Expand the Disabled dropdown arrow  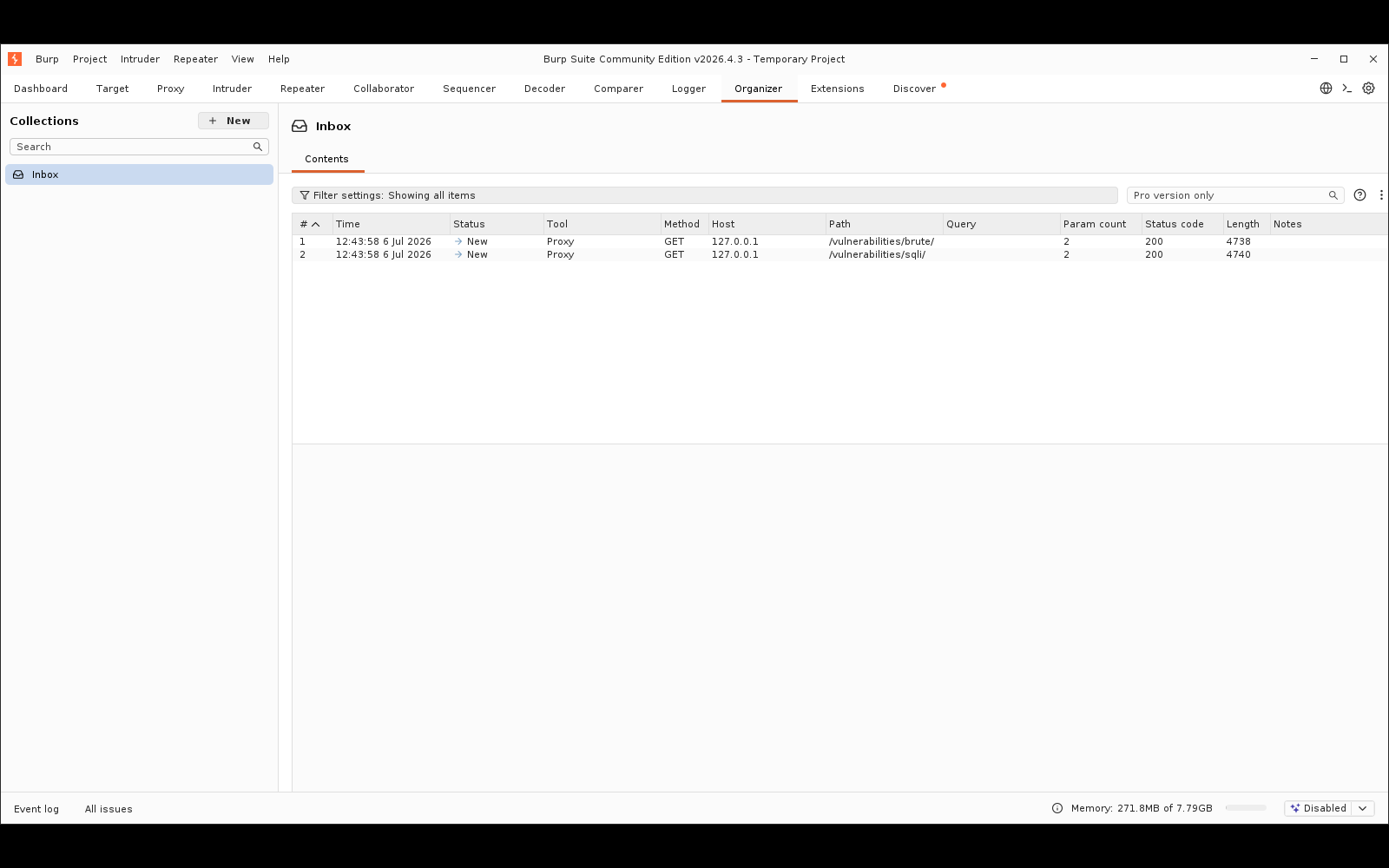1363,808
